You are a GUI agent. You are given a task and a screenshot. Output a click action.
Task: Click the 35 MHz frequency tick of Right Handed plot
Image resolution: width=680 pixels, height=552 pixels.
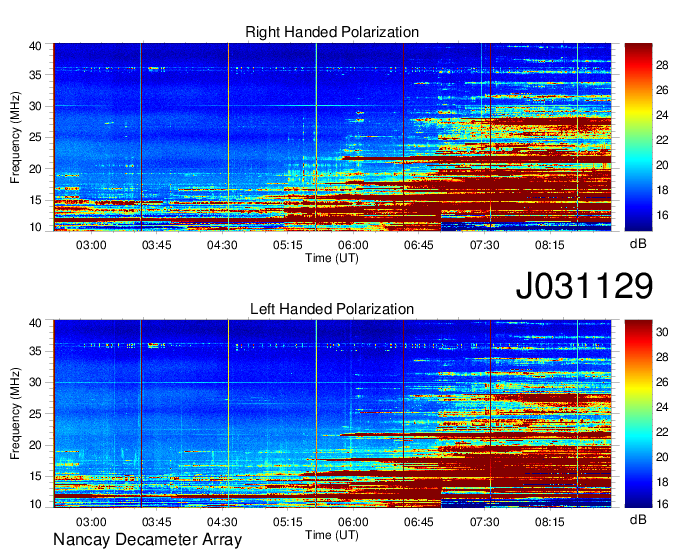(35, 75)
